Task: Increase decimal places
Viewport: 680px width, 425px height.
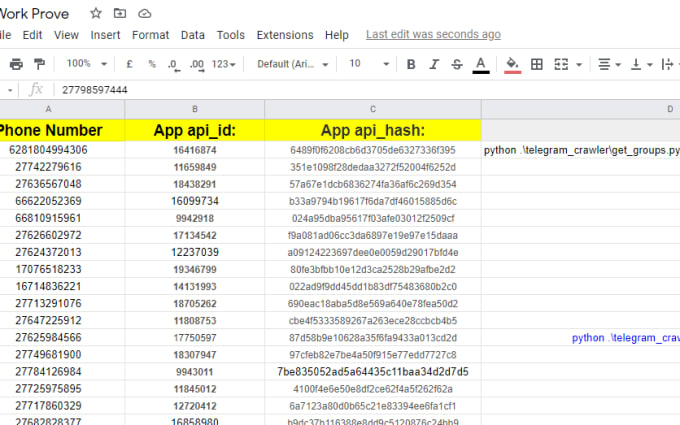Action: tap(197, 65)
